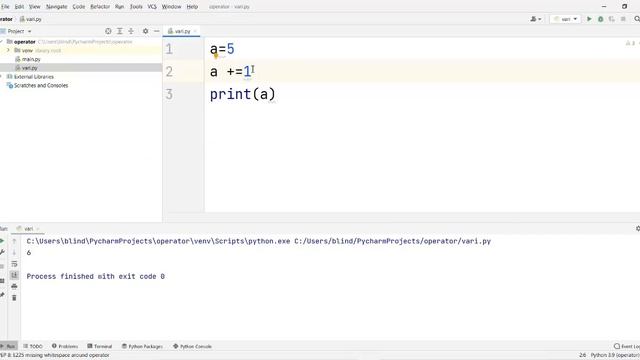Open the Python Console tool window
The image size is (640, 360).
(x=192, y=346)
